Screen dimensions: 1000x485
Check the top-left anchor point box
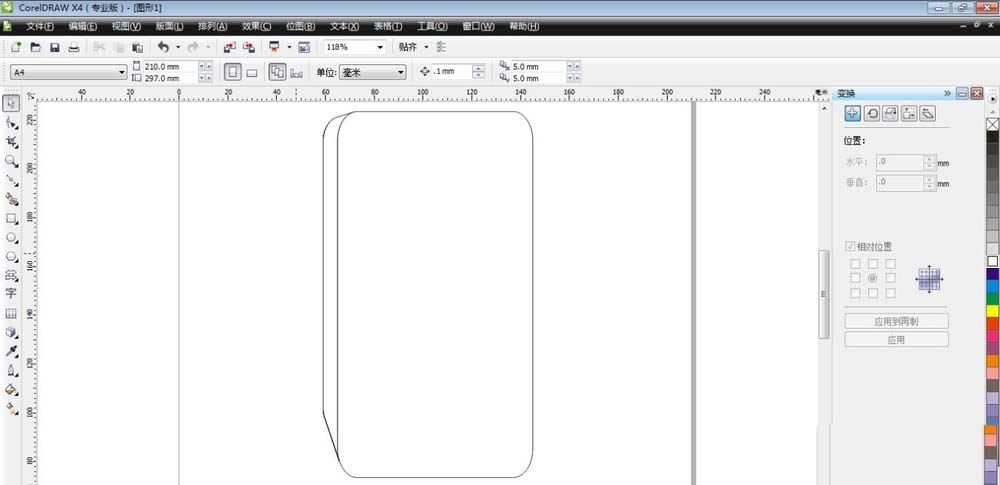pyautogui.click(x=855, y=264)
